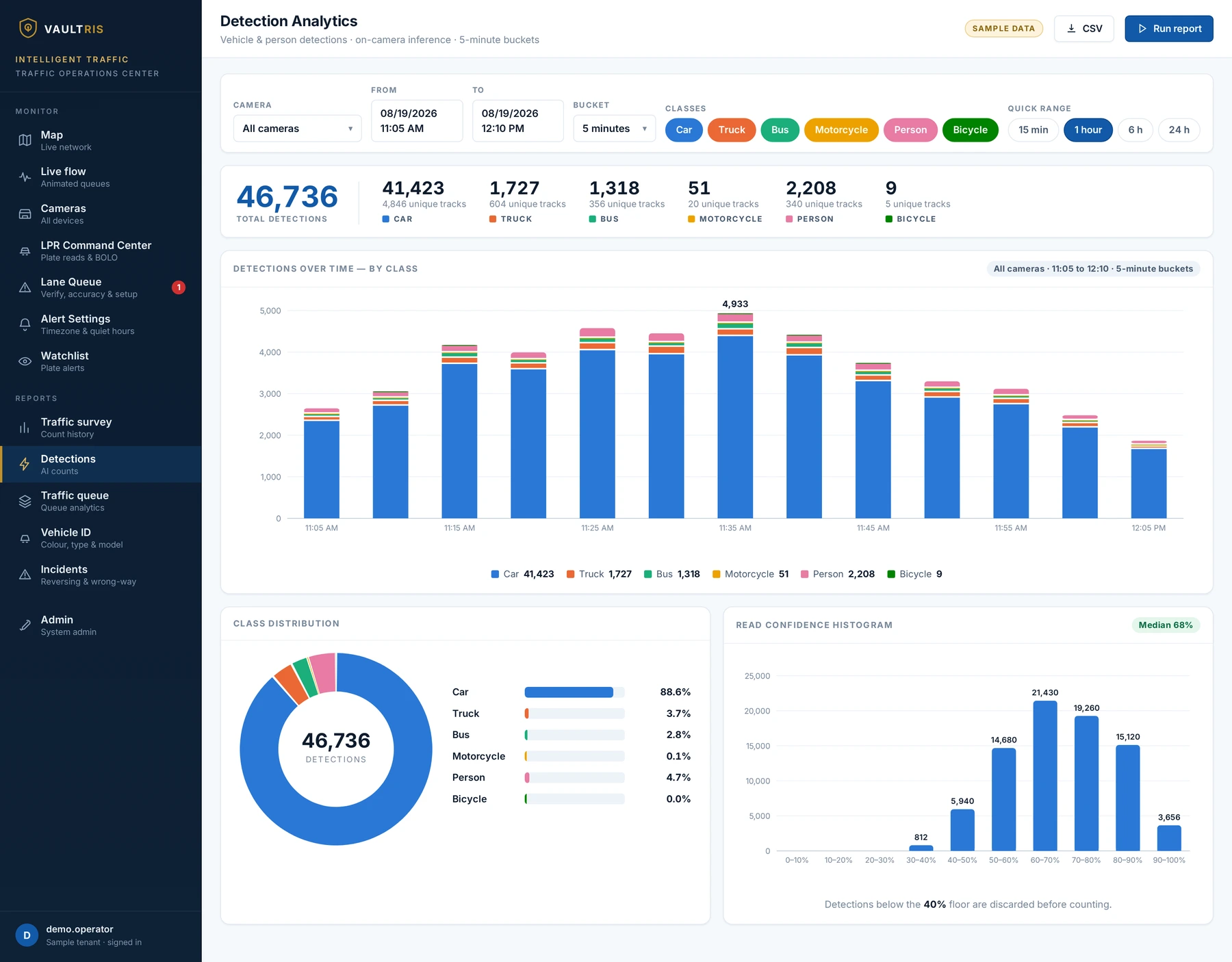Click the Live flow pulse icon
Viewport: 1232px width, 962px height.
[x=25, y=177]
